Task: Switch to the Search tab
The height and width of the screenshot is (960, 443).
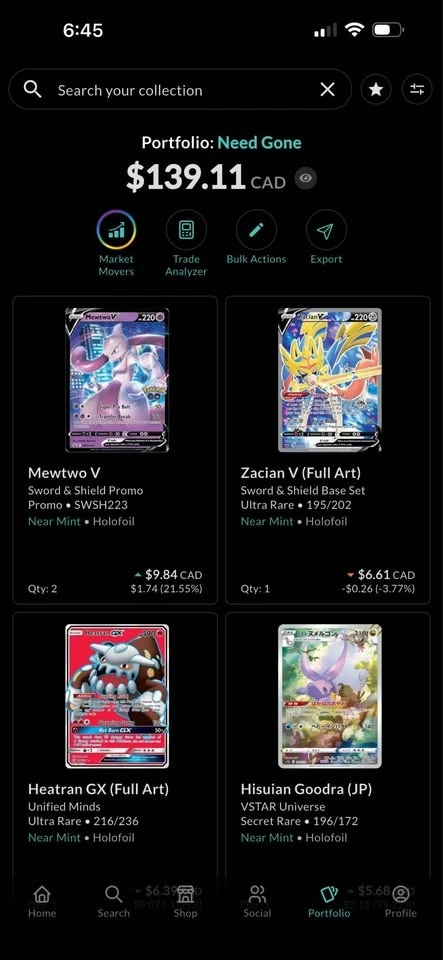Action: tap(113, 901)
